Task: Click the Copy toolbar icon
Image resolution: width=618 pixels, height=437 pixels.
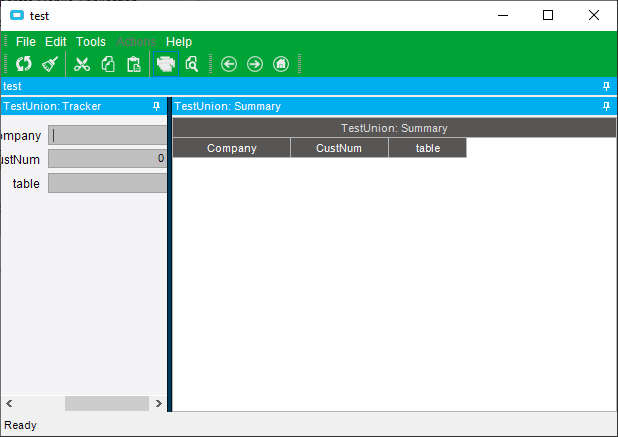Action: [x=108, y=64]
